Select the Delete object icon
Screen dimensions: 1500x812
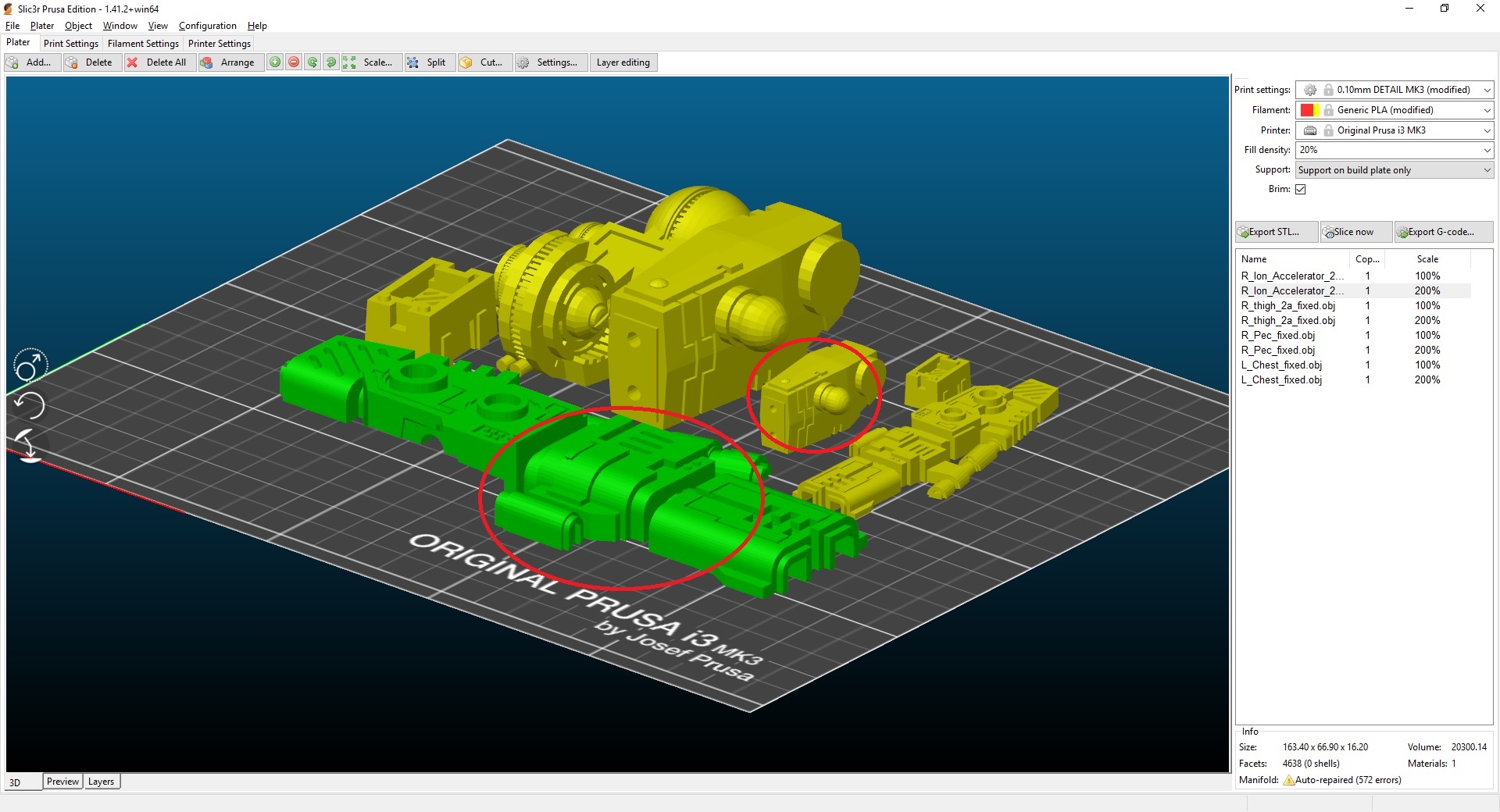coord(72,62)
